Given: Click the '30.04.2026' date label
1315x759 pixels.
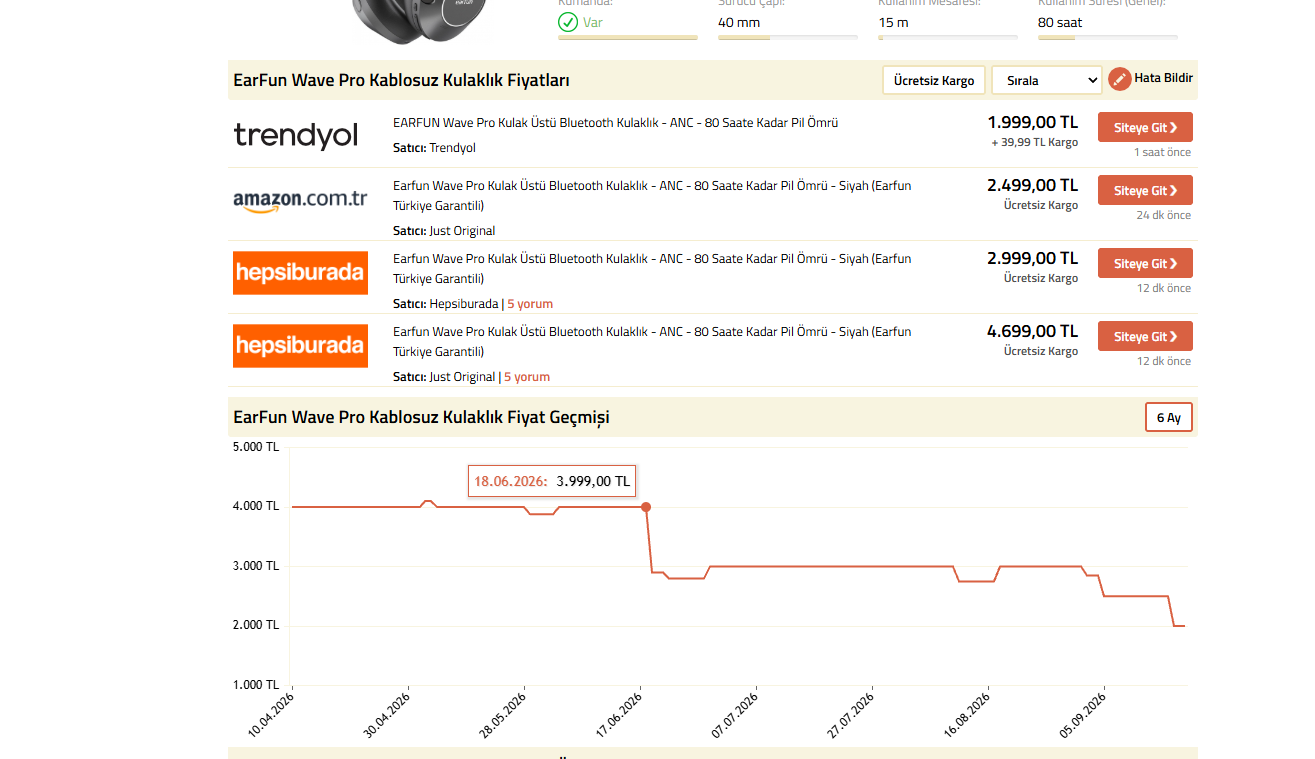Looking at the screenshot, I should (387, 714).
